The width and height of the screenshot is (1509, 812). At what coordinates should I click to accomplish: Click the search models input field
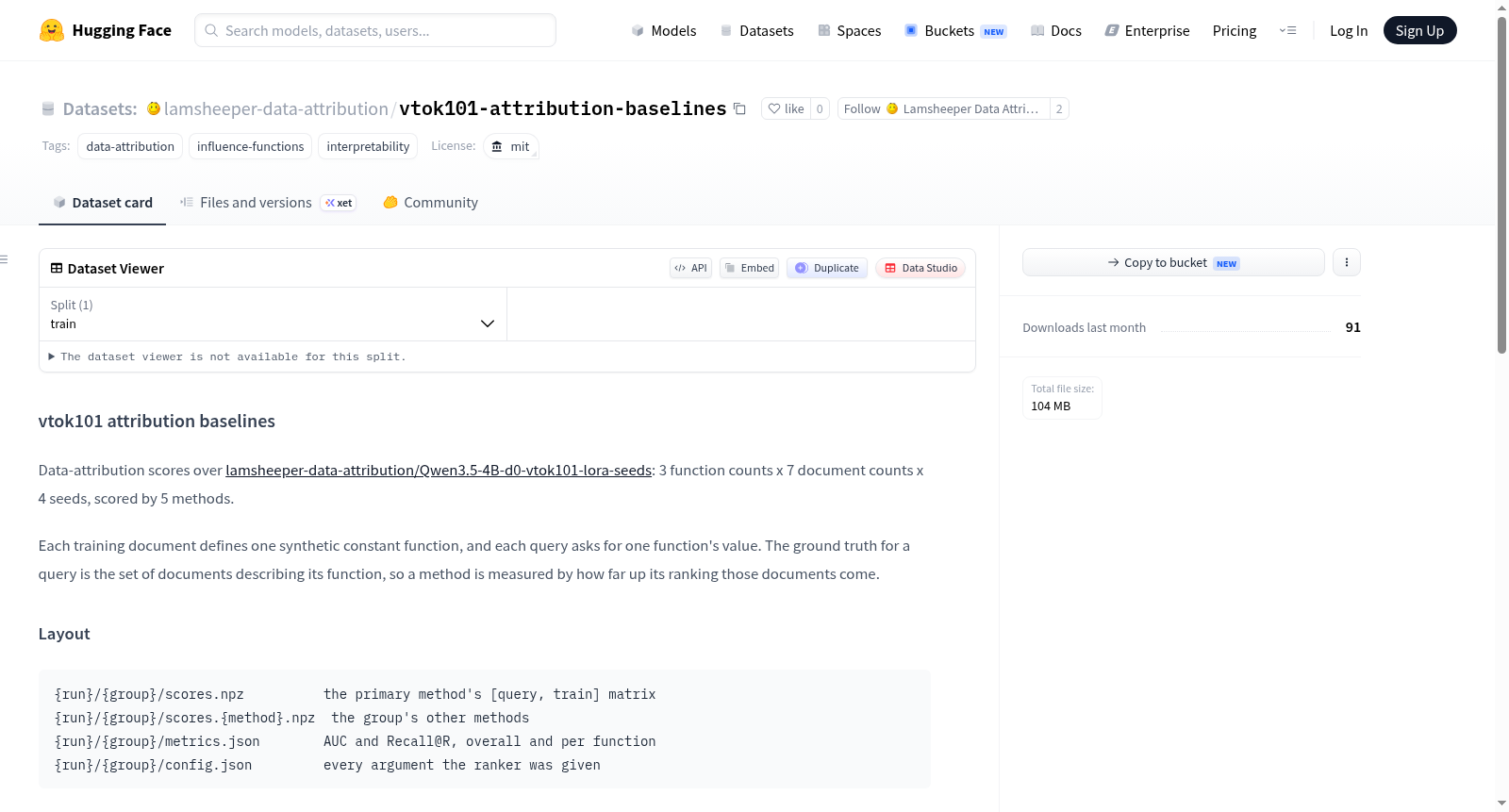tap(375, 30)
